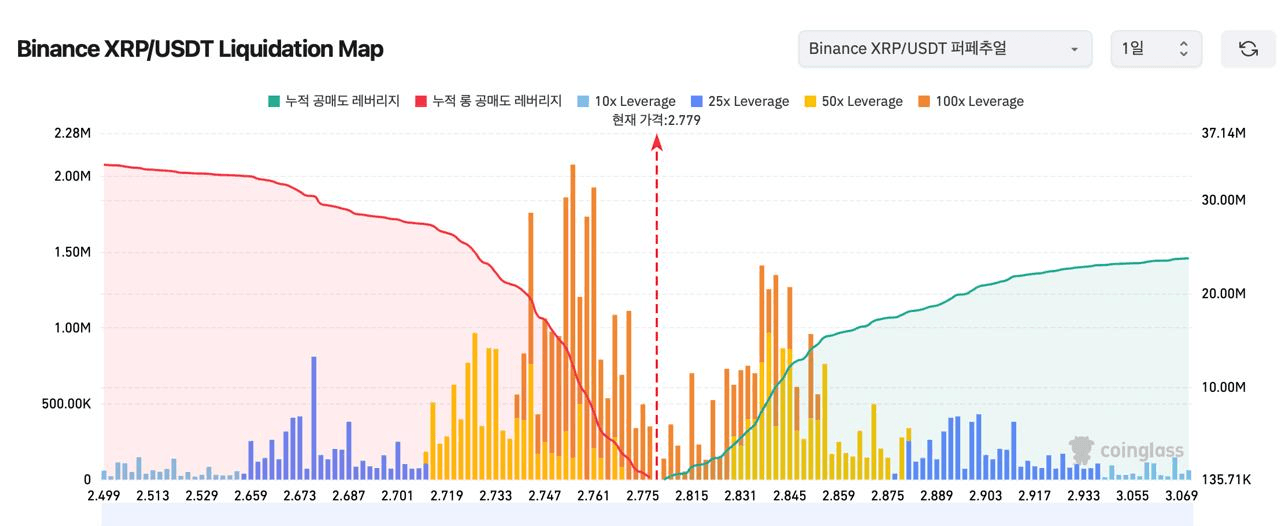Click the red 누적 롱 공매도 color swatch
Viewport: 1280px width, 526px height.
click(x=421, y=101)
